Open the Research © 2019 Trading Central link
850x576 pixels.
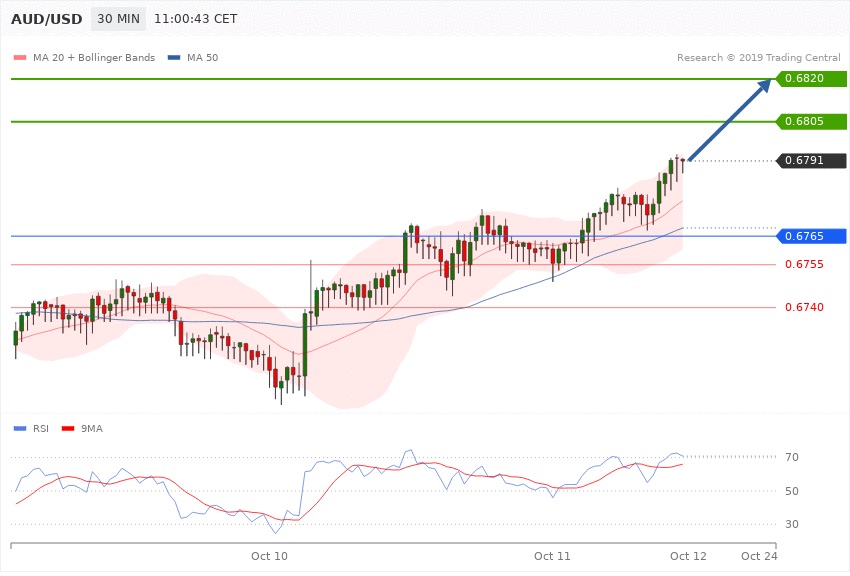759,58
